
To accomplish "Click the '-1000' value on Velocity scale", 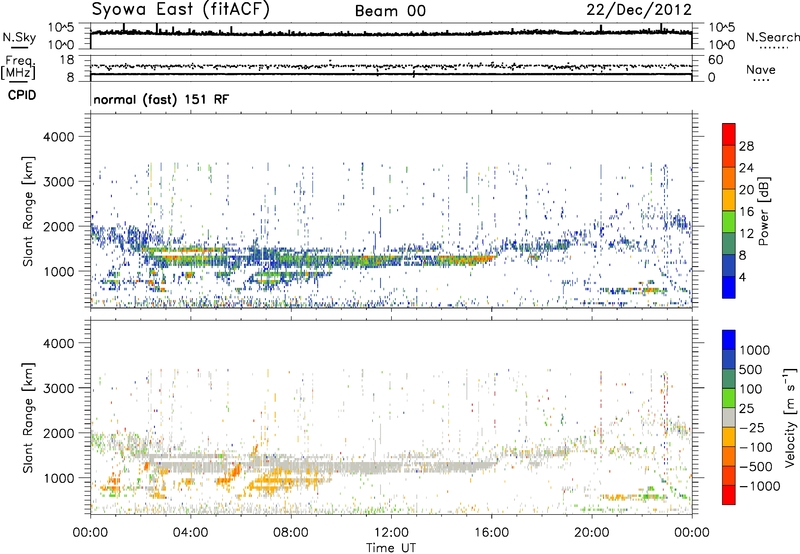I will click(760, 486).
